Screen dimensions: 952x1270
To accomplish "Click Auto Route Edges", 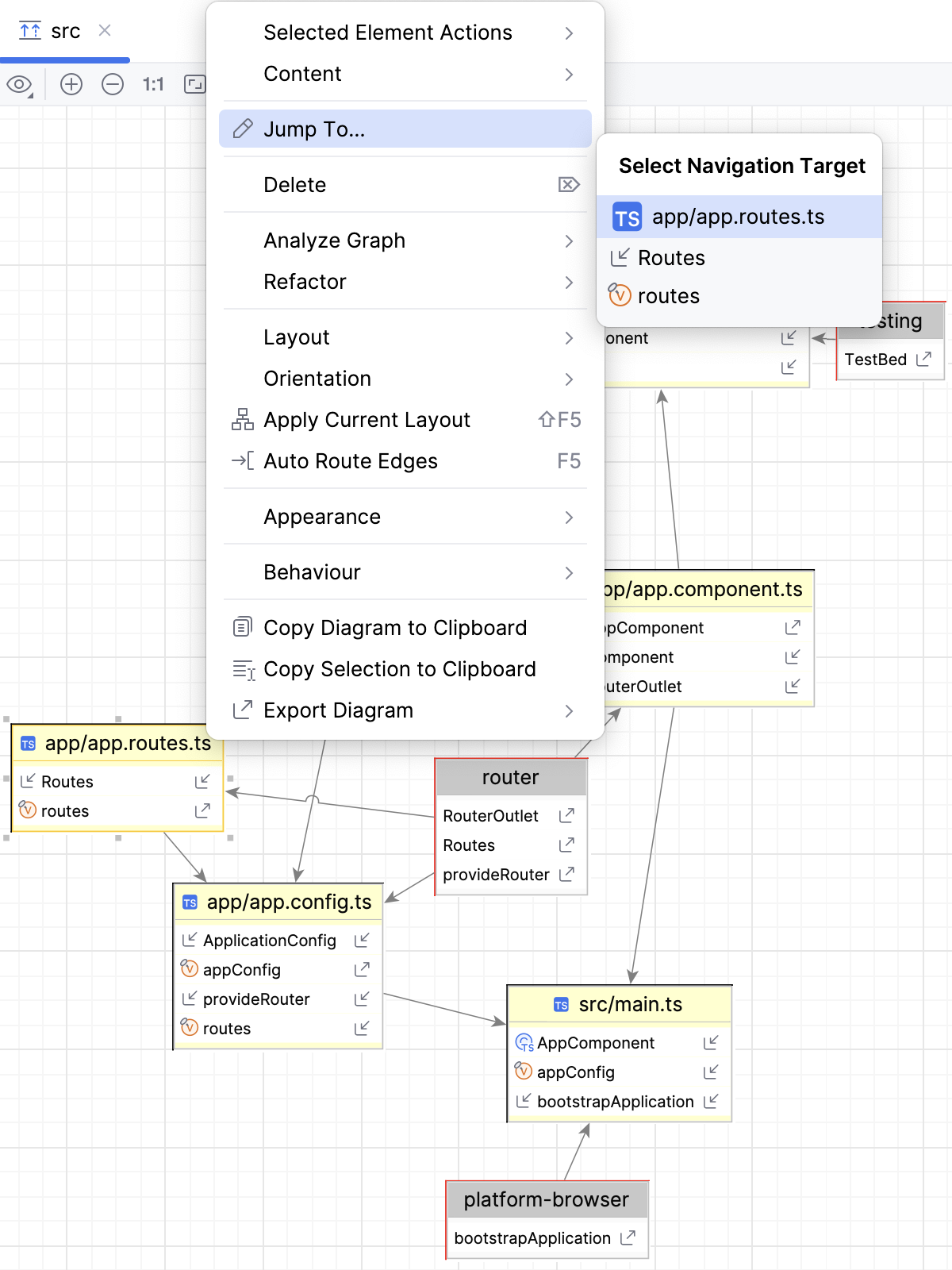I will [405, 461].
